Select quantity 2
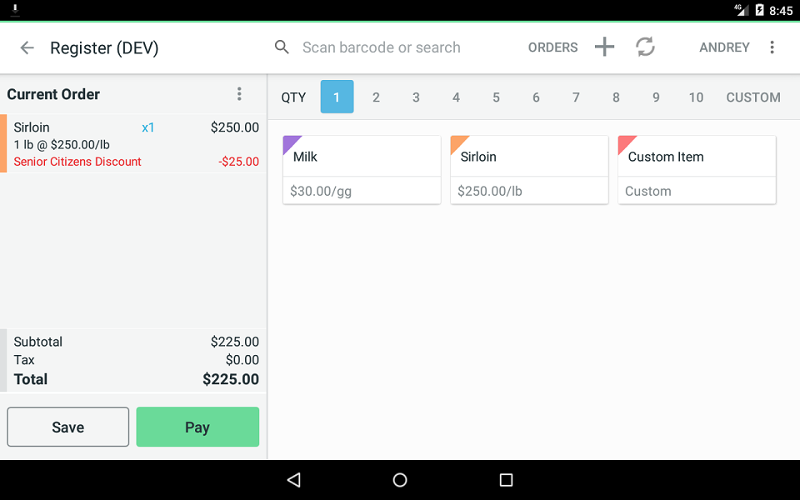 pyautogui.click(x=376, y=97)
